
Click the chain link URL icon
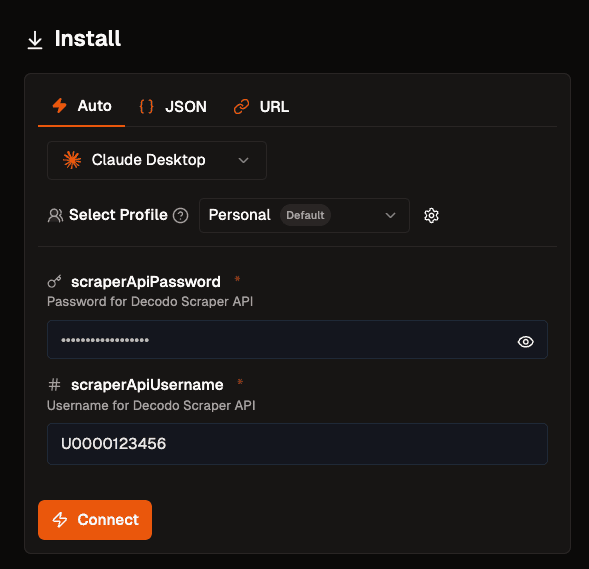tap(241, 106)
